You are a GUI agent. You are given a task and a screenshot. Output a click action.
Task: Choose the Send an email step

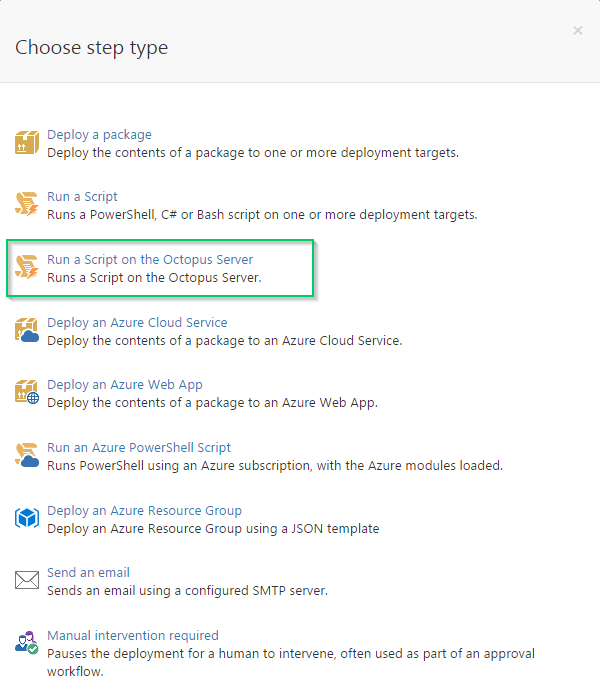click(88, 573)
